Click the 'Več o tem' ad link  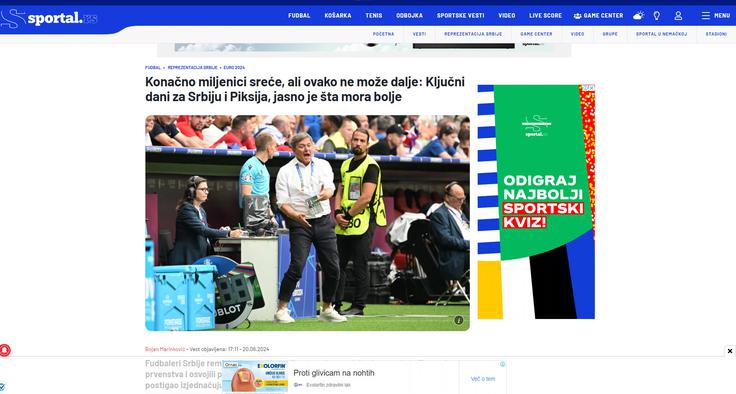click(x=483, y=379)
